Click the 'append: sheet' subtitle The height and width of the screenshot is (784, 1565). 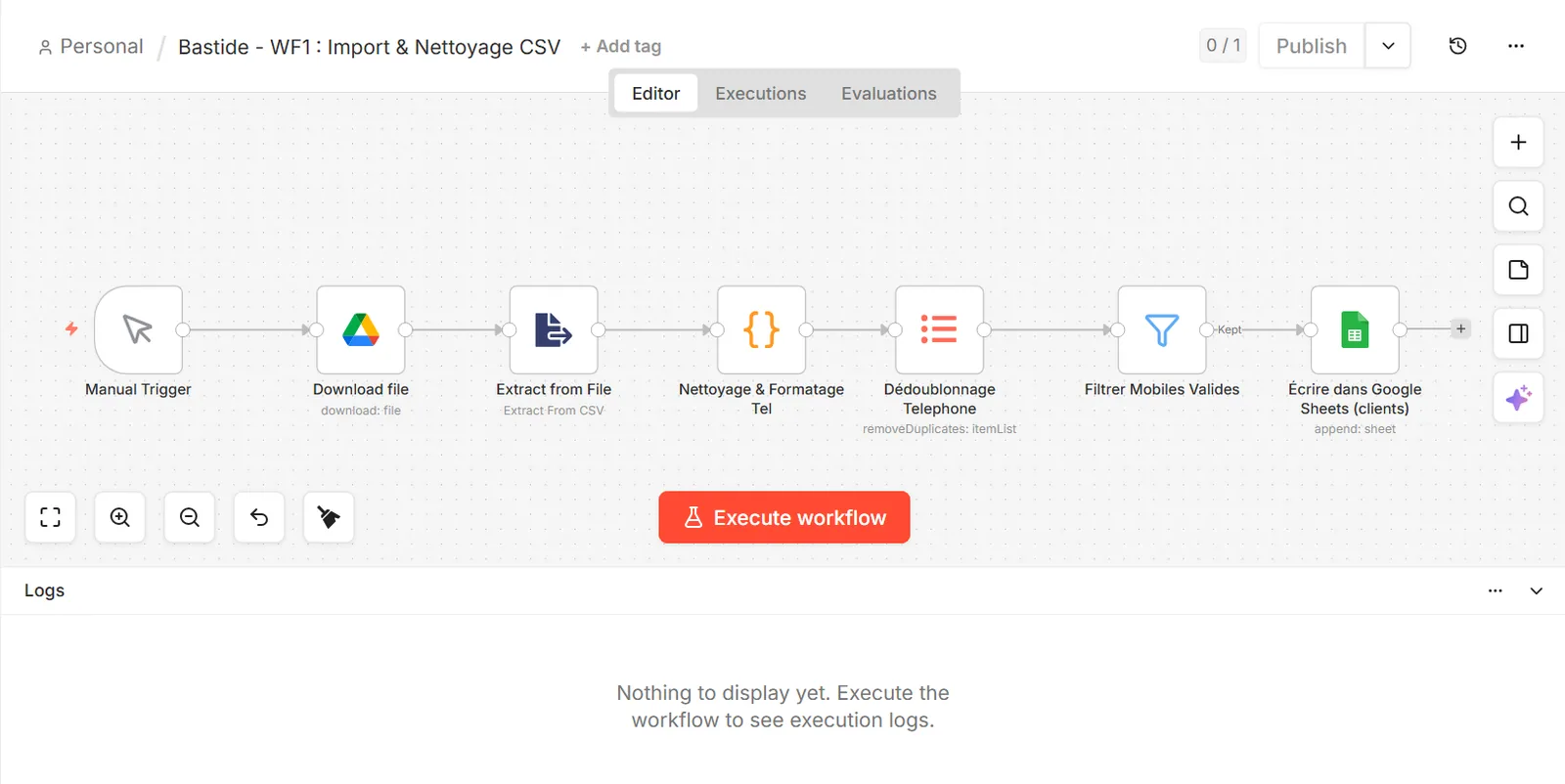pyautogui.click(x=1355, y=429)
